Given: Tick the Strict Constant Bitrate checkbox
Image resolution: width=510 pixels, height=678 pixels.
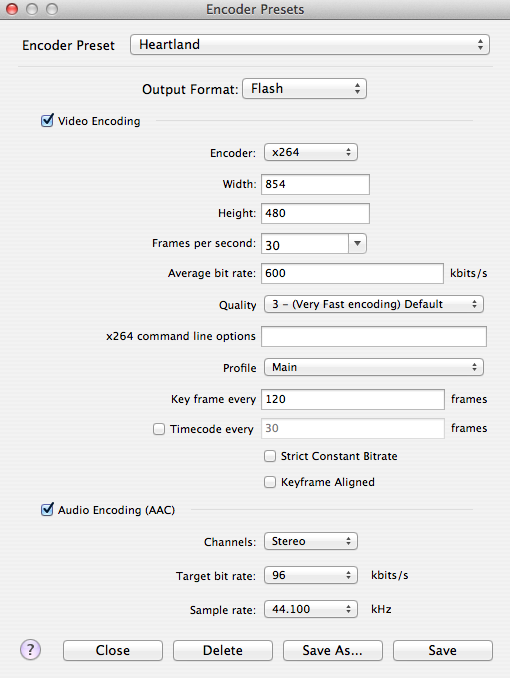Looking at the screenshot, I should 270,456.
